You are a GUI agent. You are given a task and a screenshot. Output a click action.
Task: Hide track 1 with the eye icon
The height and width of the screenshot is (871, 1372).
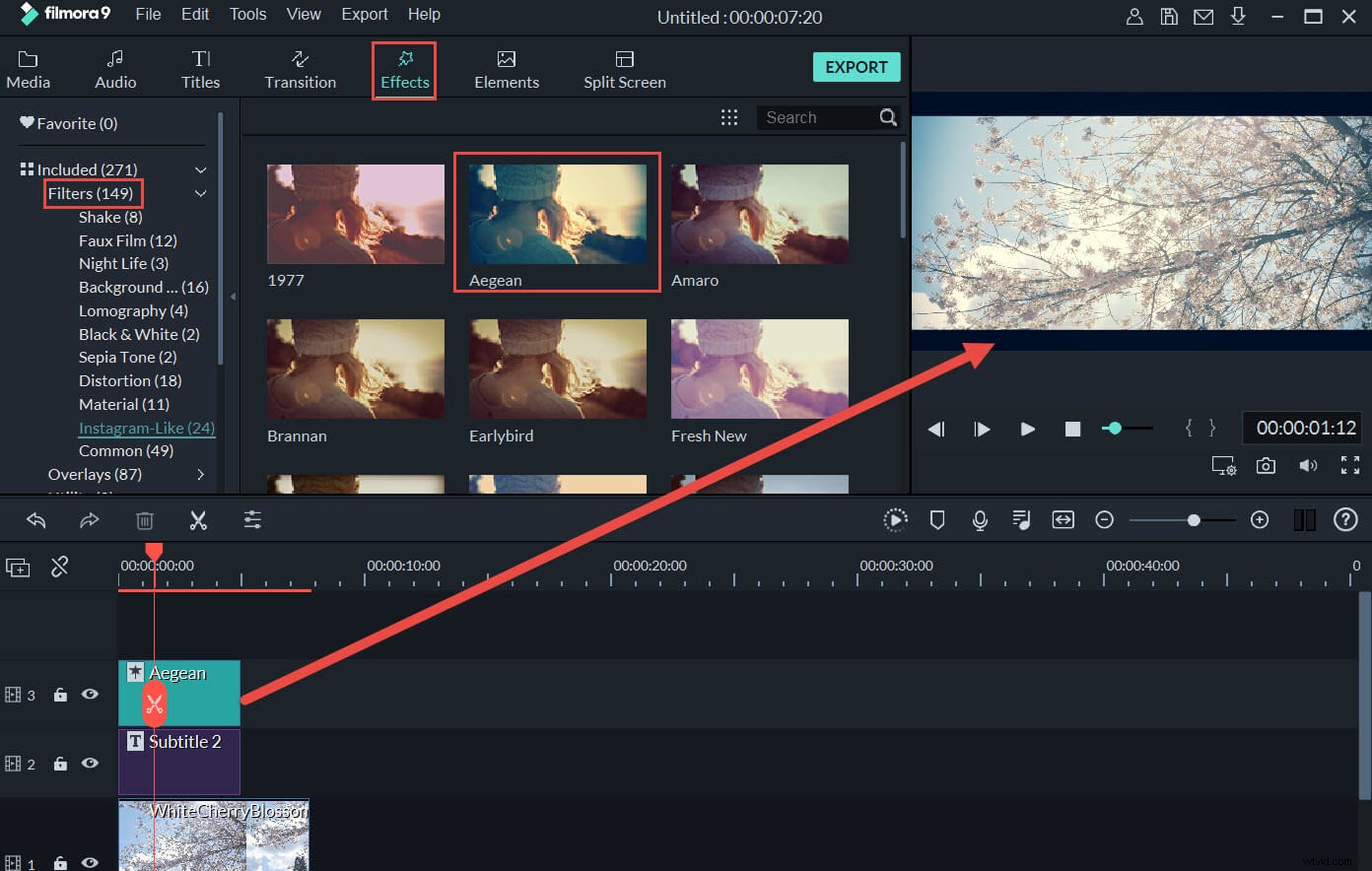(90, 863)
